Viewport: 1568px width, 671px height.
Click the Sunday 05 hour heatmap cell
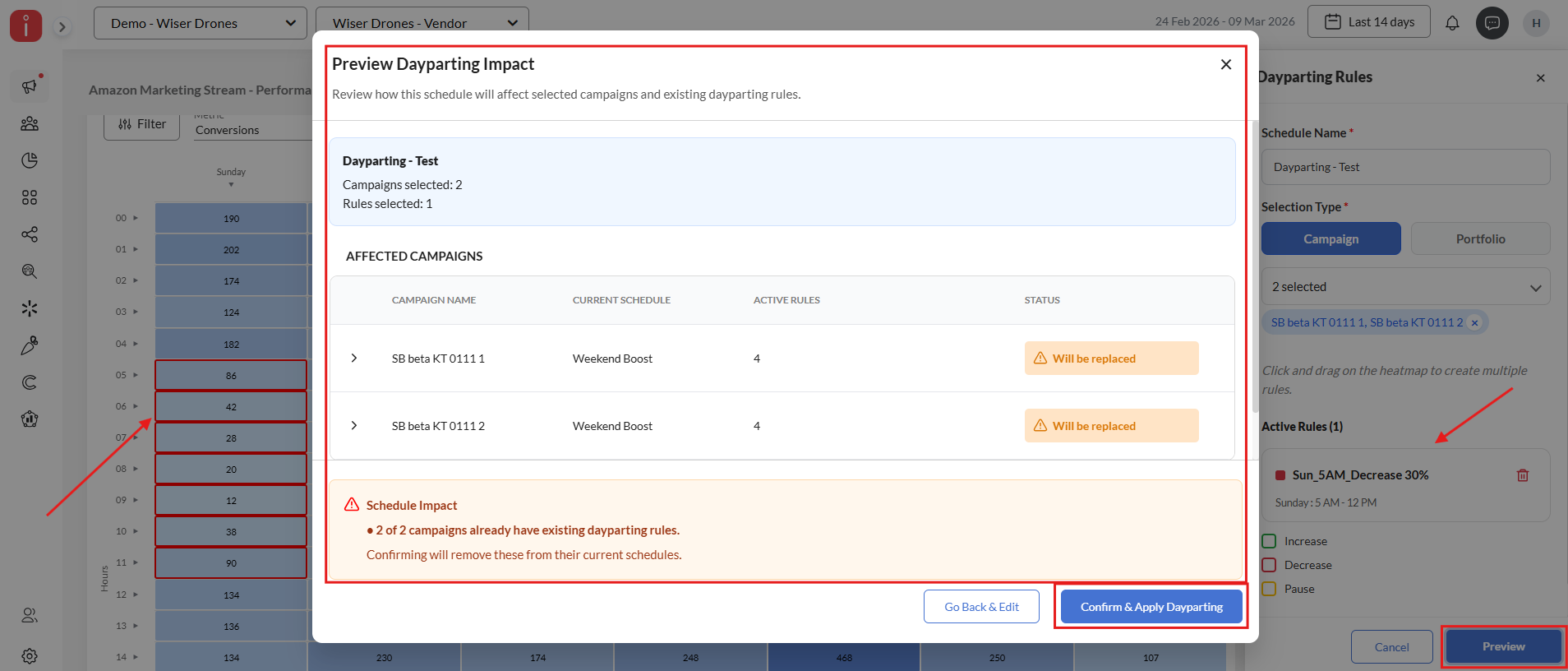click(231, 376)
